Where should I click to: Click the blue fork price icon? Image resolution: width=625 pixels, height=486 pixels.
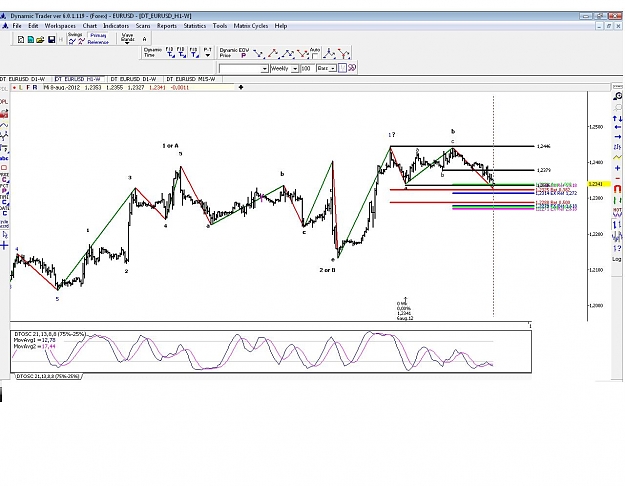click(329, 53)
